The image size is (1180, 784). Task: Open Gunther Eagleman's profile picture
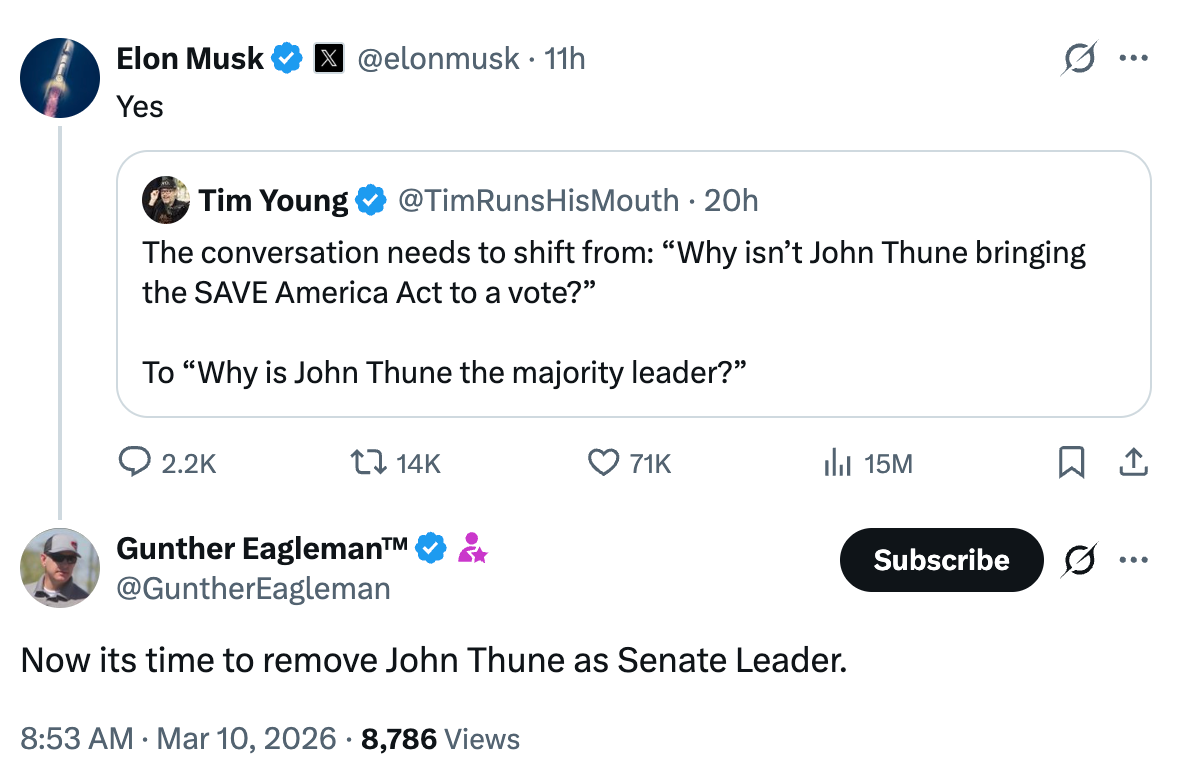(x=60, y=568)
